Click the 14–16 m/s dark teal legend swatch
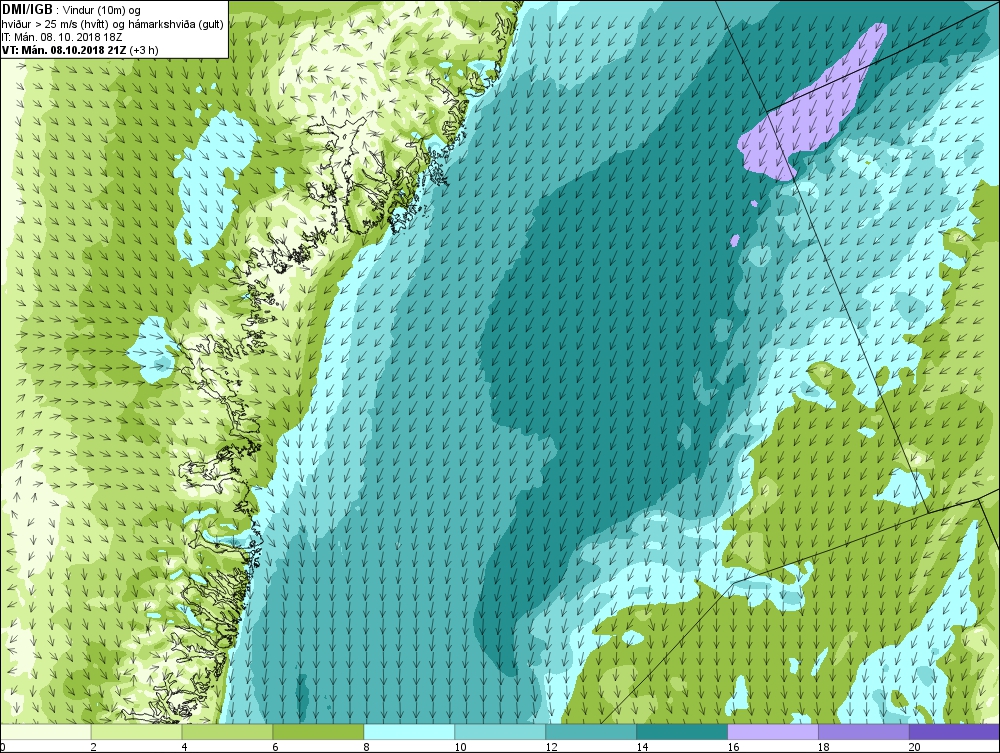This screenshot has height=753, width=1000. point(682,732)
